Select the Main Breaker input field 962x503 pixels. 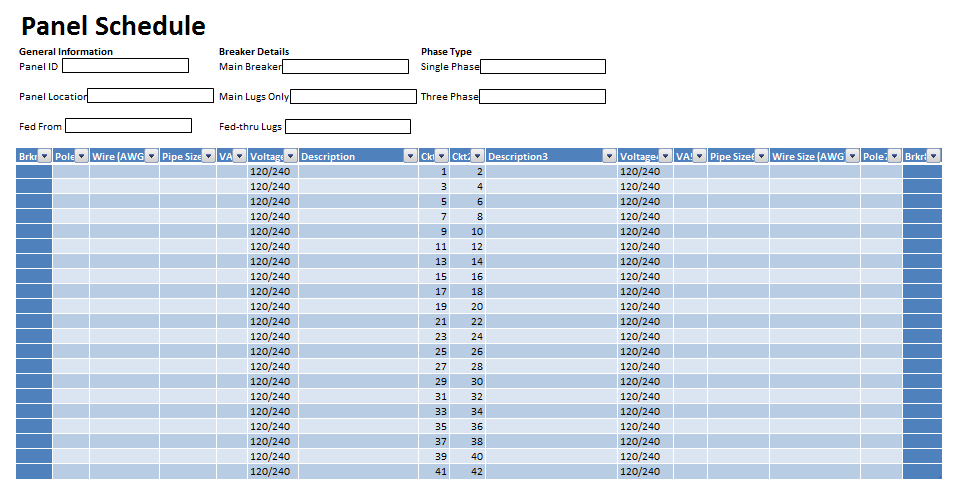pos(346,66)
